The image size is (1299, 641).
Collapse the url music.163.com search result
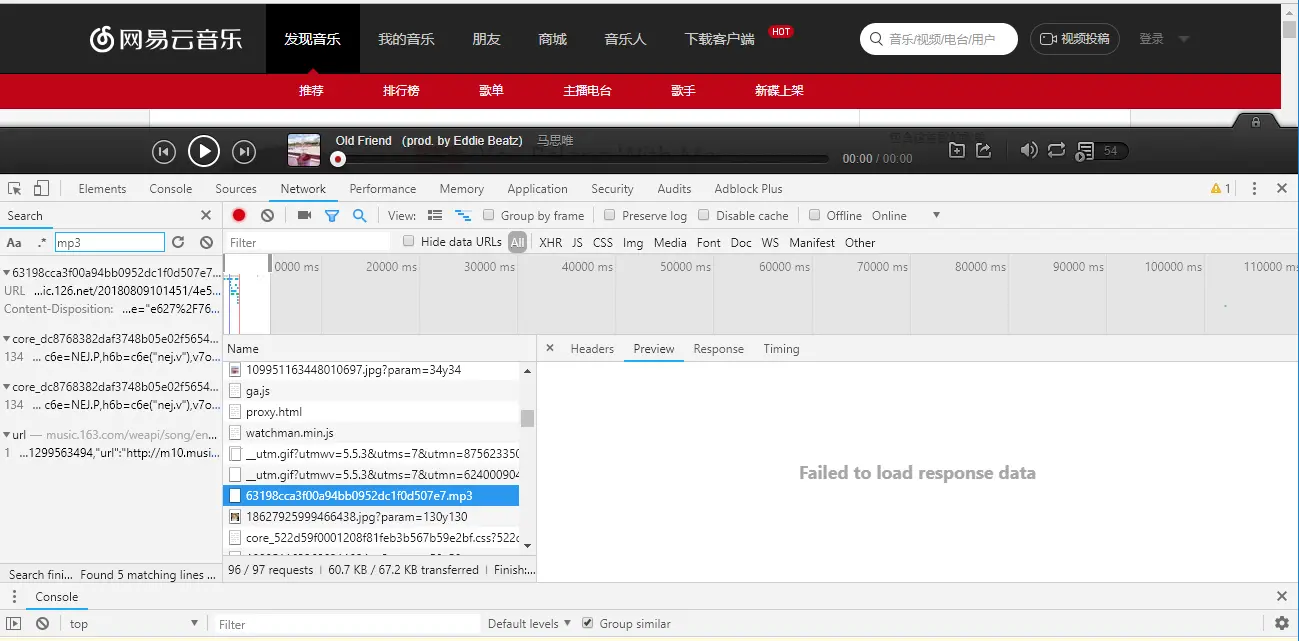tap(6, 435)
